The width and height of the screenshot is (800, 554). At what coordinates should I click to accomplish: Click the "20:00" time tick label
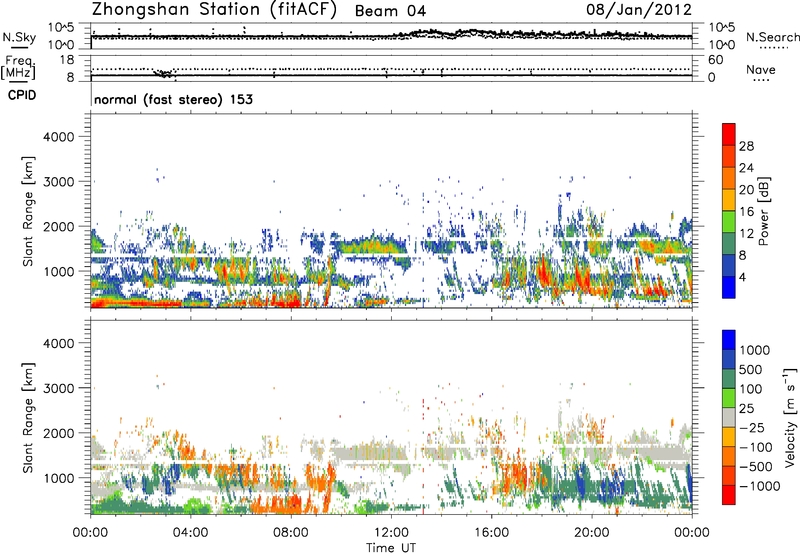point(592,533)
